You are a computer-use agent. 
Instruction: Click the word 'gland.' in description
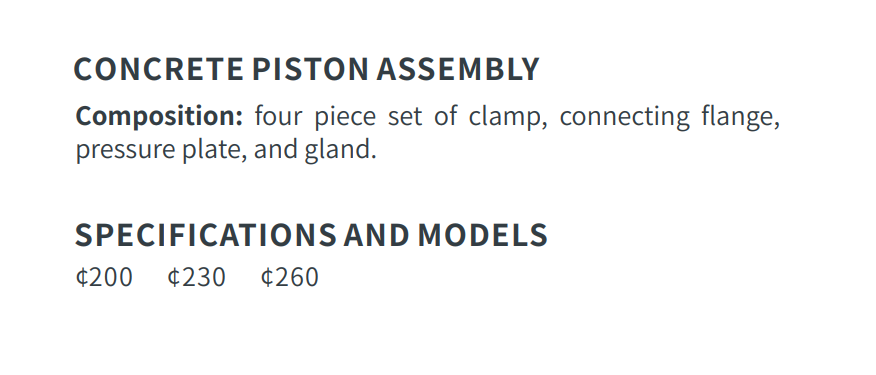[341, 150]
